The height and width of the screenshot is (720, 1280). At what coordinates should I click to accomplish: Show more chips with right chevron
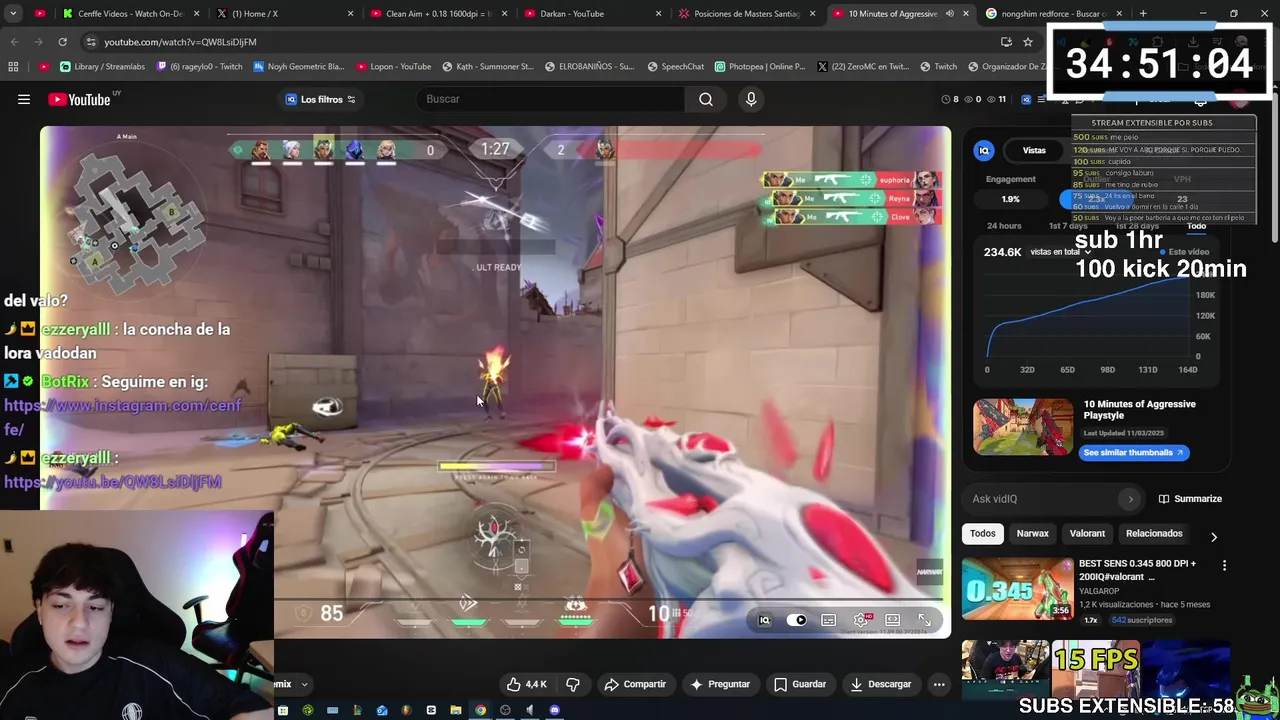tap(1214, 537)
